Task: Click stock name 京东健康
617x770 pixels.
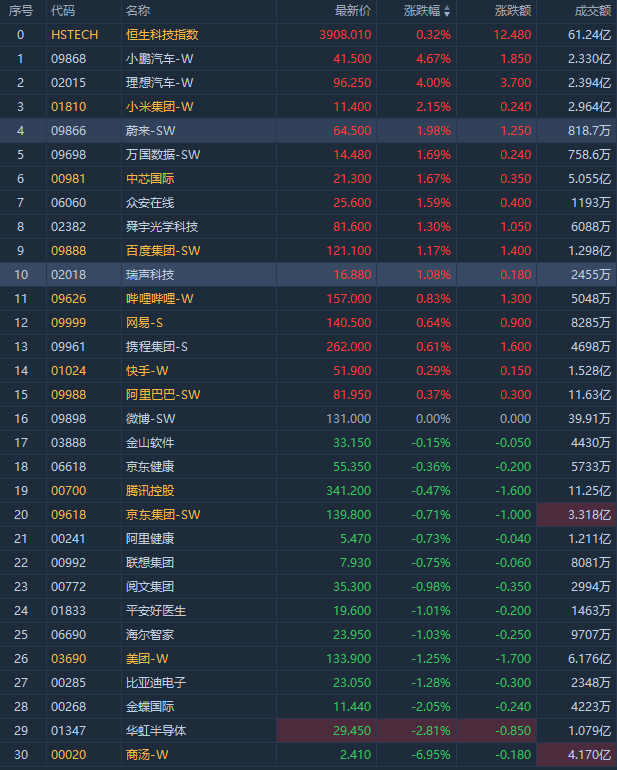Action: point(150,467)
